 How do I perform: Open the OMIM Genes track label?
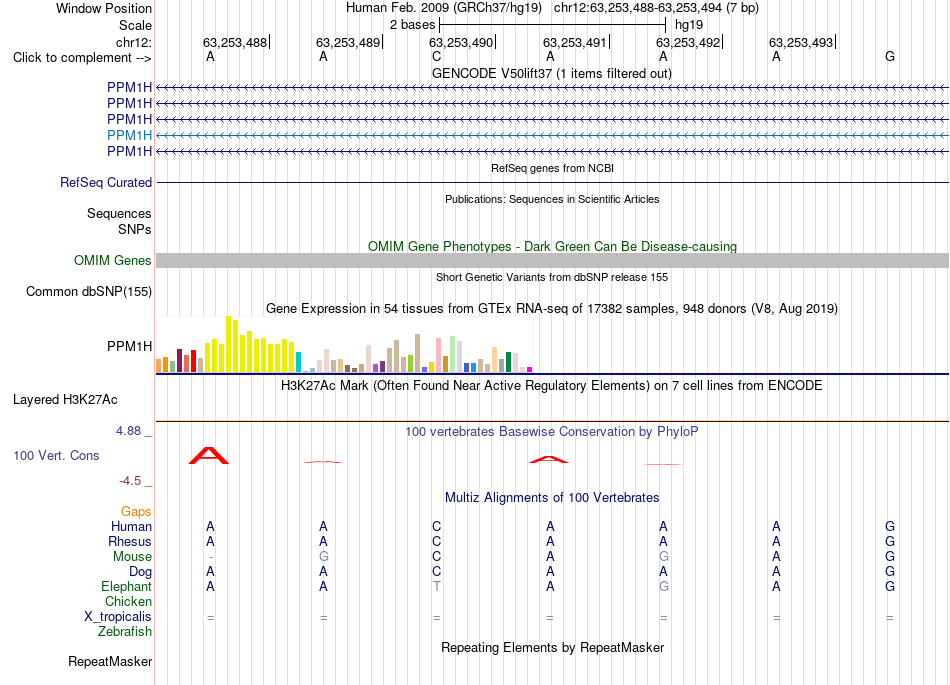coord(113,260)
